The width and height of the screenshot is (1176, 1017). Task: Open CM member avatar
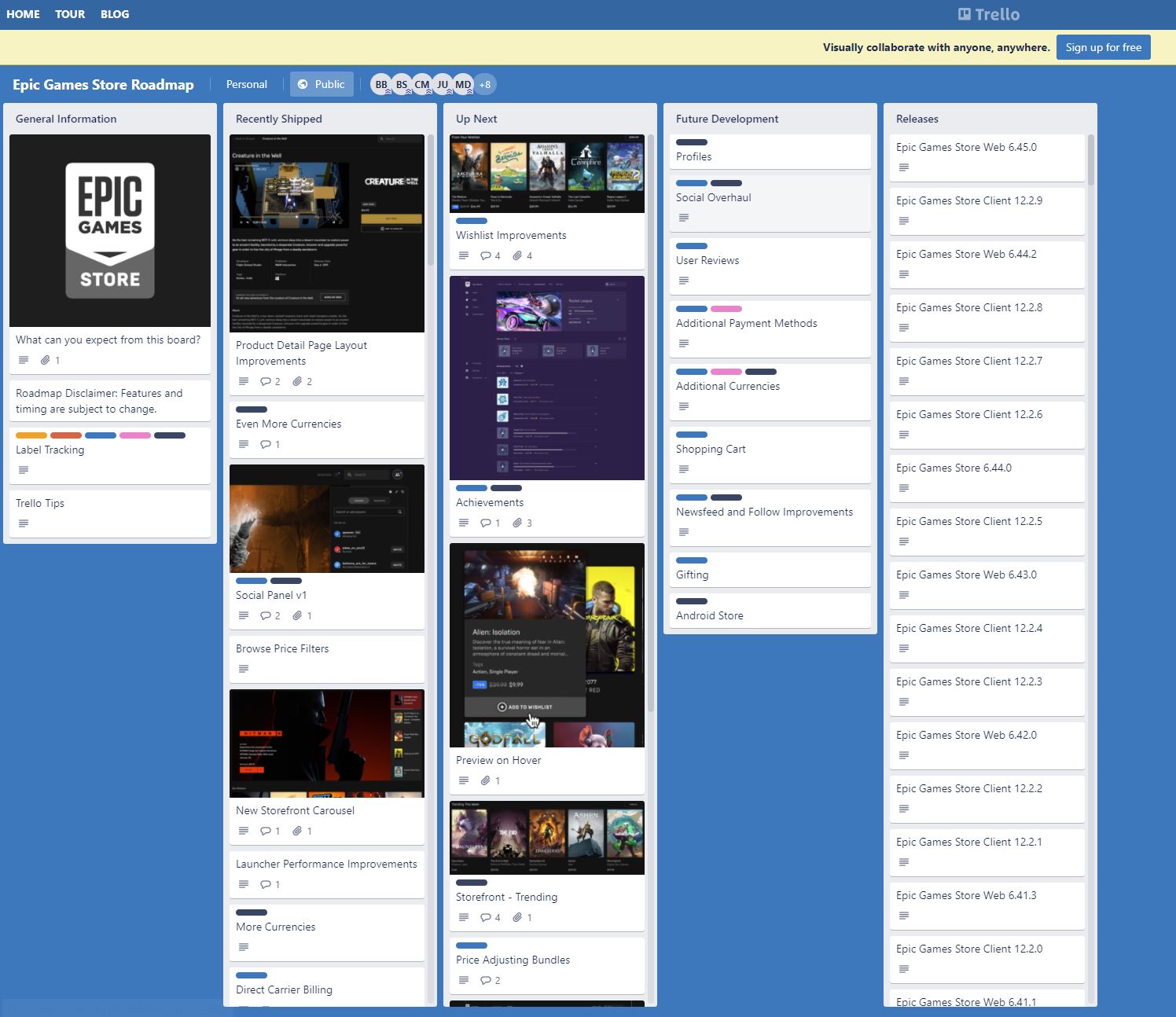point(422,84)
